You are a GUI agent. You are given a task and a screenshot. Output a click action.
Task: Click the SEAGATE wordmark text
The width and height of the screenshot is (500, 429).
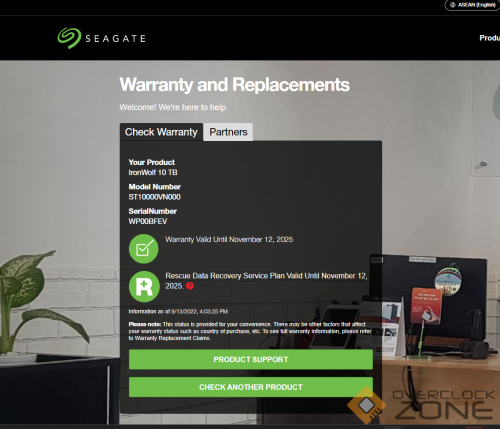115,39
